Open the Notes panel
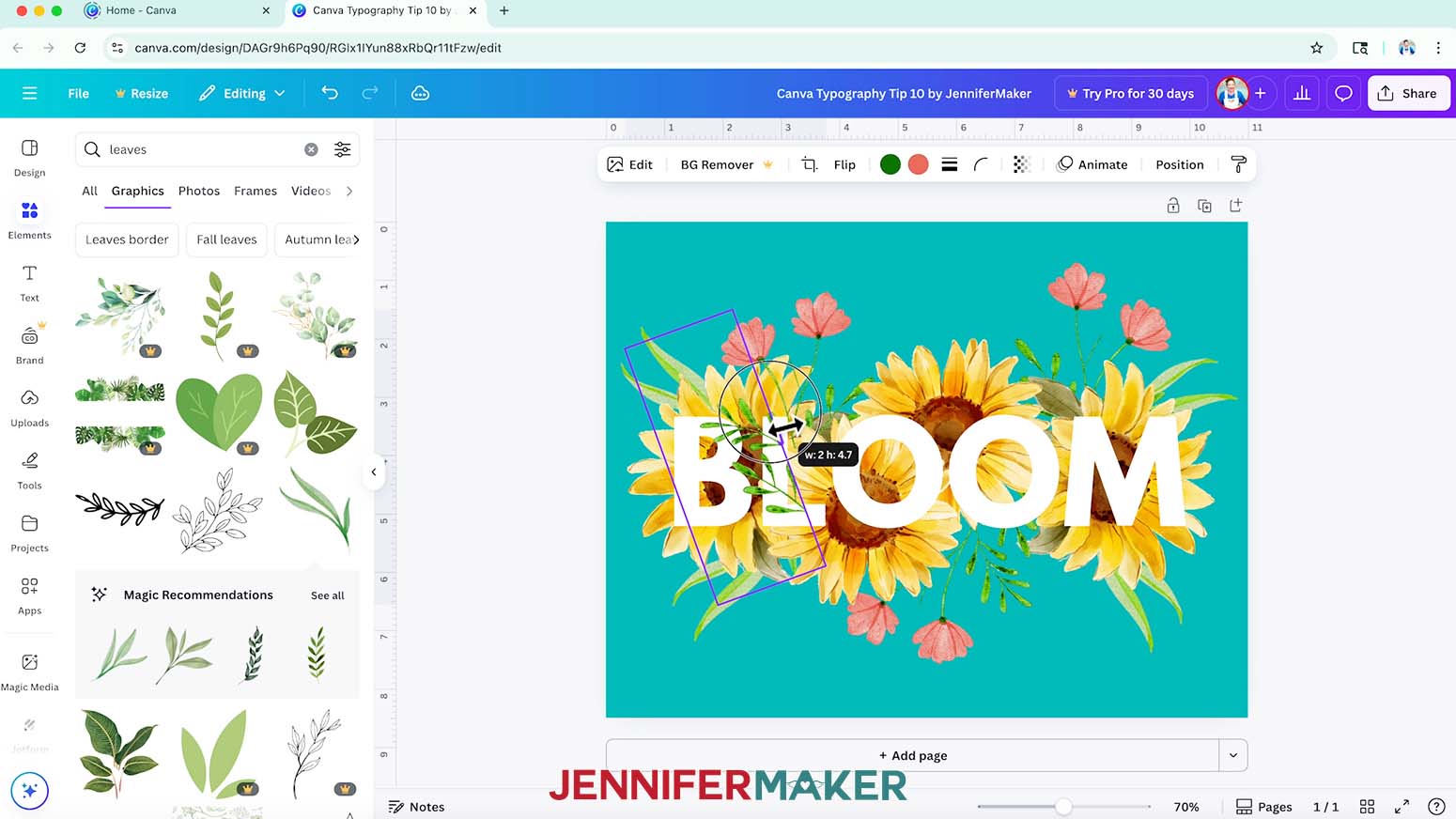 point(417,807)
